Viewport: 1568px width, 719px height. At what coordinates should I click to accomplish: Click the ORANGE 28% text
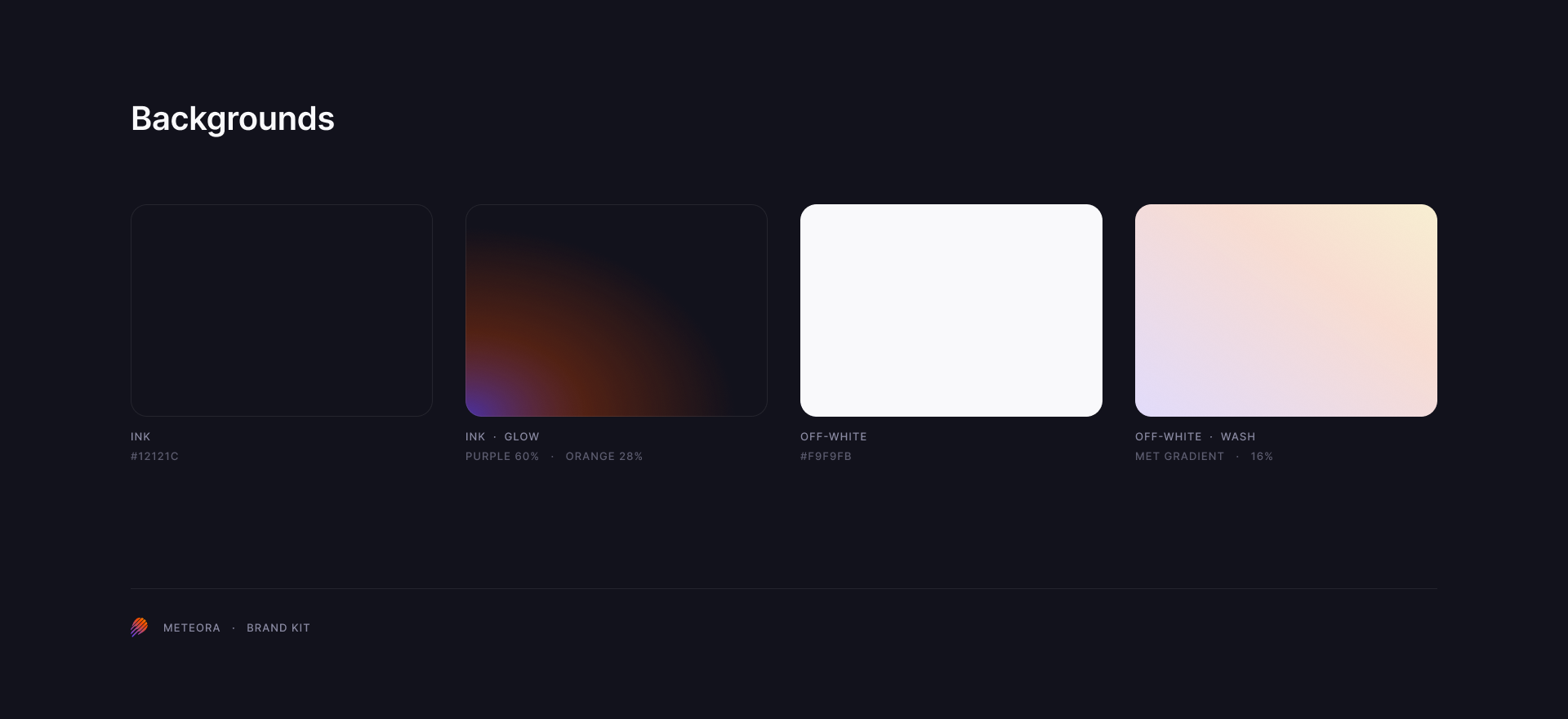[604, 457]
